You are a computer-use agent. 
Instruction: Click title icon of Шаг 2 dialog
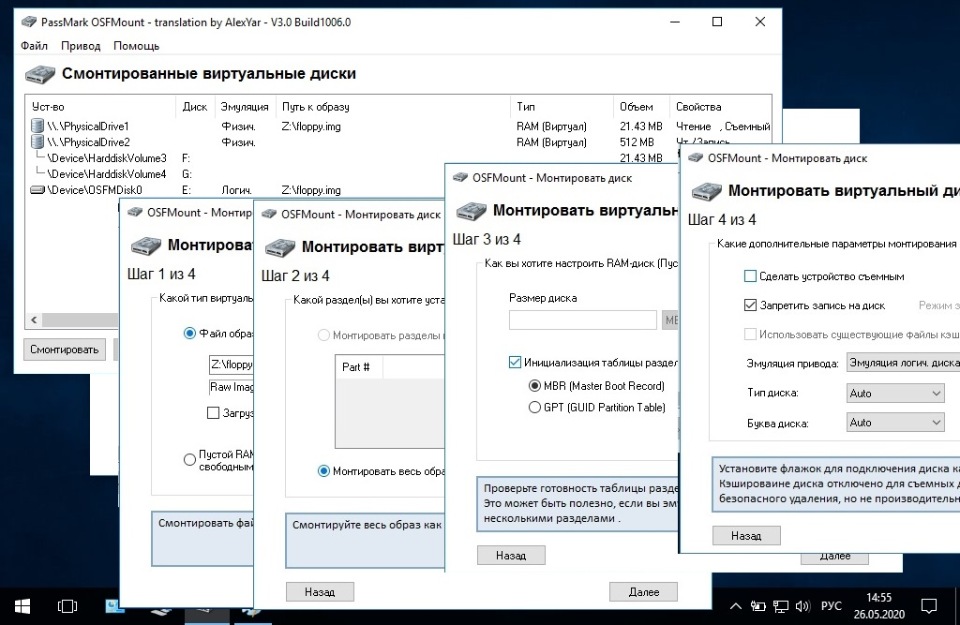[269, 214]
